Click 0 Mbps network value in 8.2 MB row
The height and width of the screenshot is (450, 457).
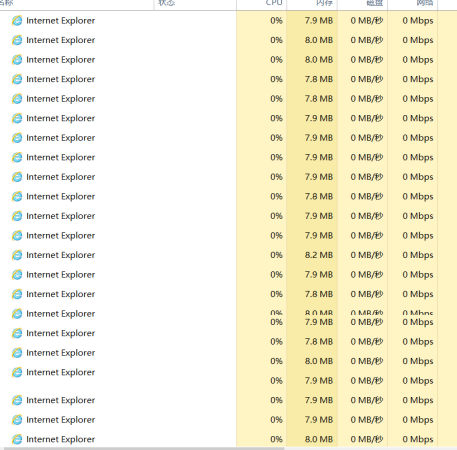[418, 255]
